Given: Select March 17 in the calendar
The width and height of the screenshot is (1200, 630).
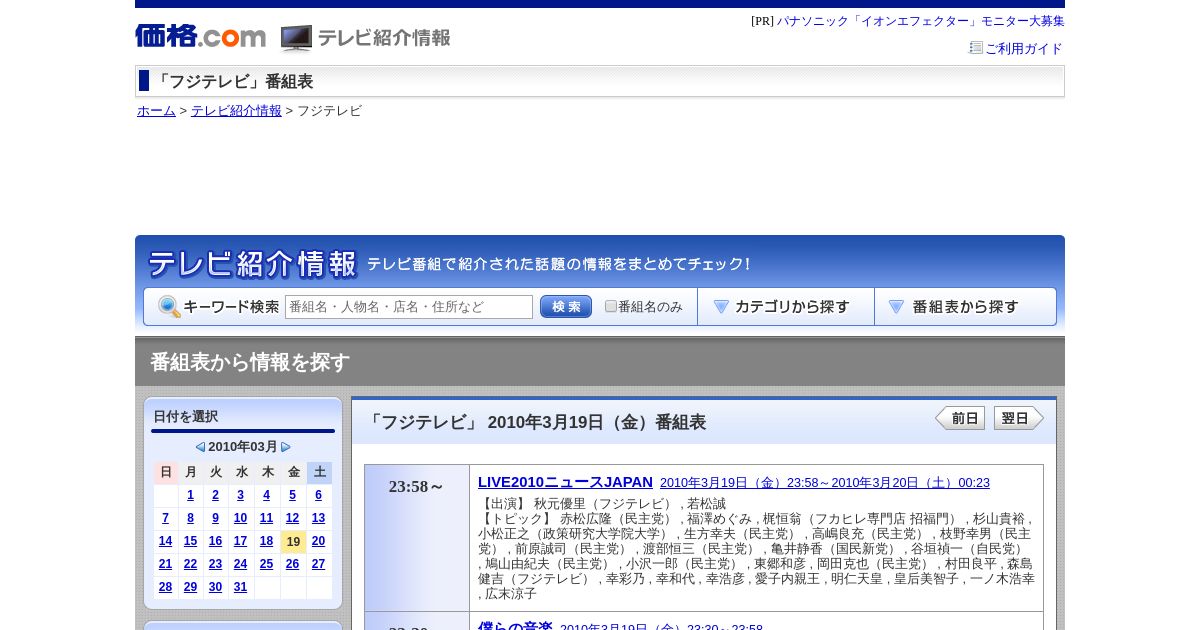Looking at the screenshot, I should click(x=240, y=541).
